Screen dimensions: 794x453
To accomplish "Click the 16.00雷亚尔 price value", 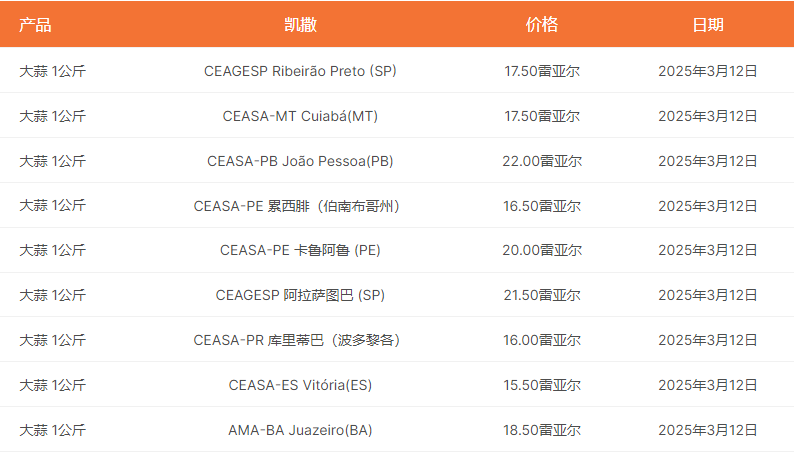I will click(x=542, y=340).
